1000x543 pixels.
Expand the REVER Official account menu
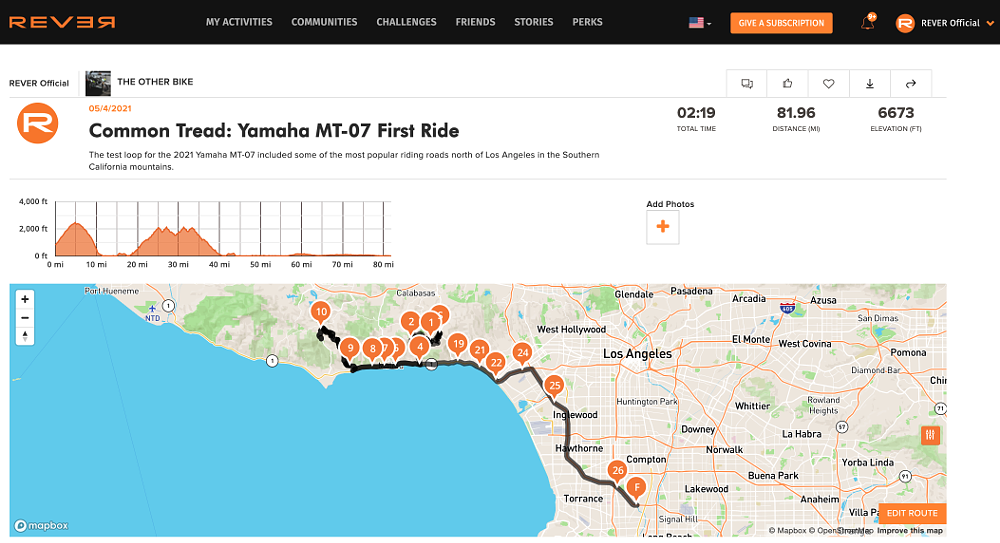tap(939, 23)
